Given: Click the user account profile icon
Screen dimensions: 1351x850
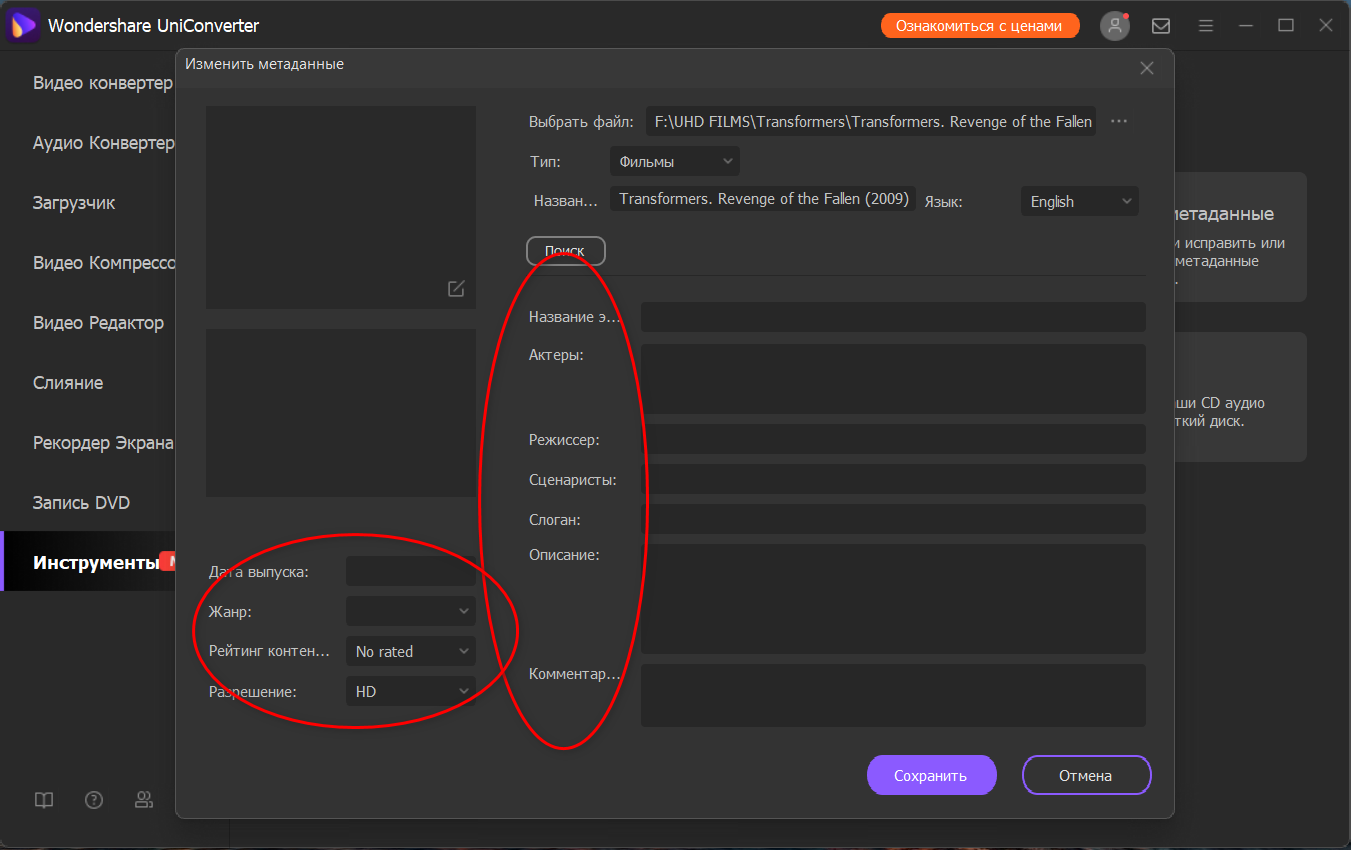Looking at the screenshot, I should pyautogui.click(x=1114, y=26).
